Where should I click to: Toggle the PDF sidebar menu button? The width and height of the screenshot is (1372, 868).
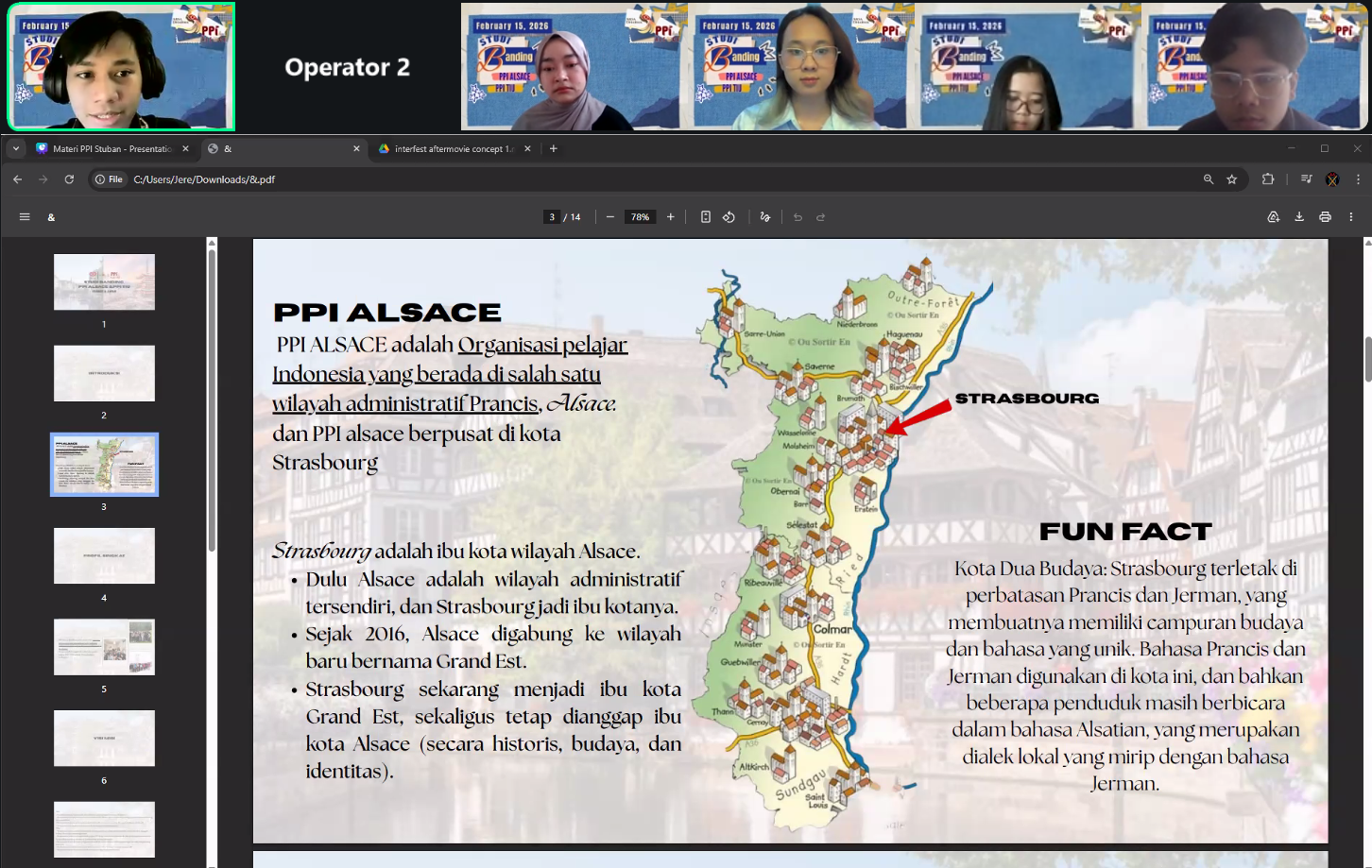click(x=25, y=217)
